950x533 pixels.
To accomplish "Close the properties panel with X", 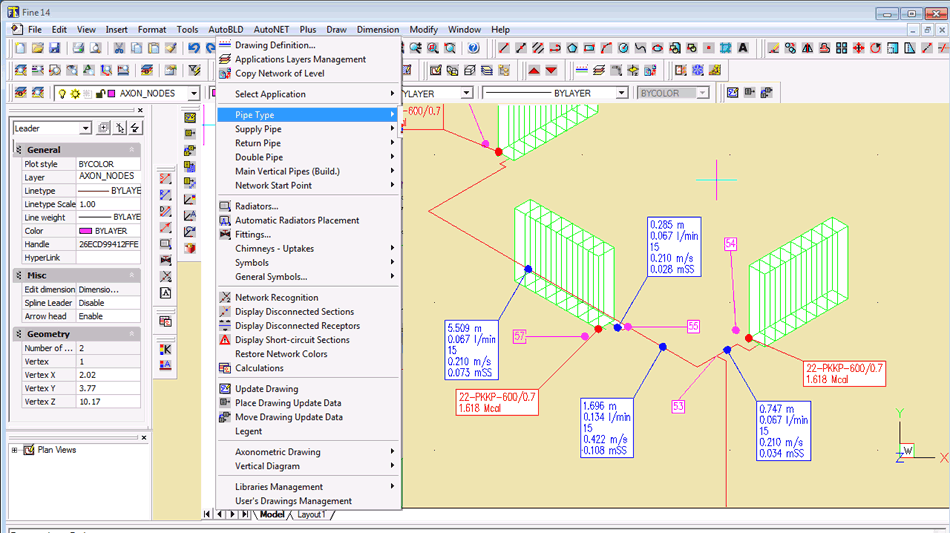I will pos(140,110).
